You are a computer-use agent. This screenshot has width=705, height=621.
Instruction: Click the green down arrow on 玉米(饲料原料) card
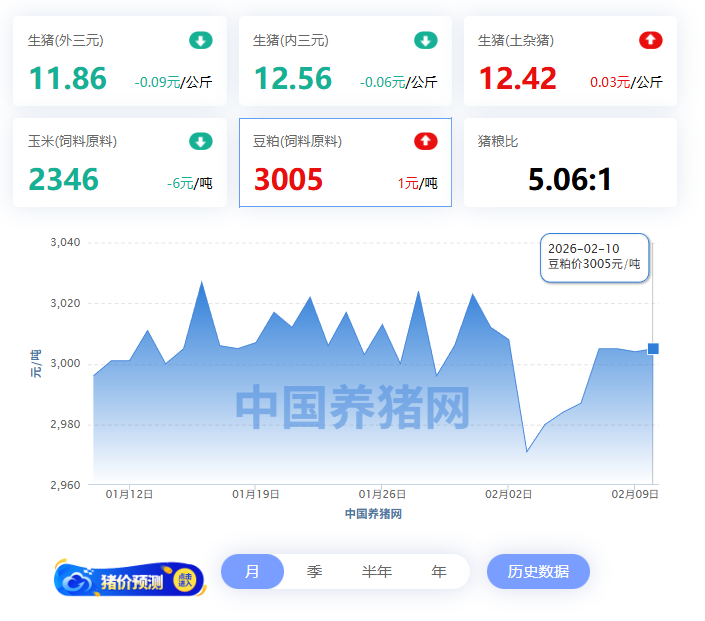click(x=201, y=142)
